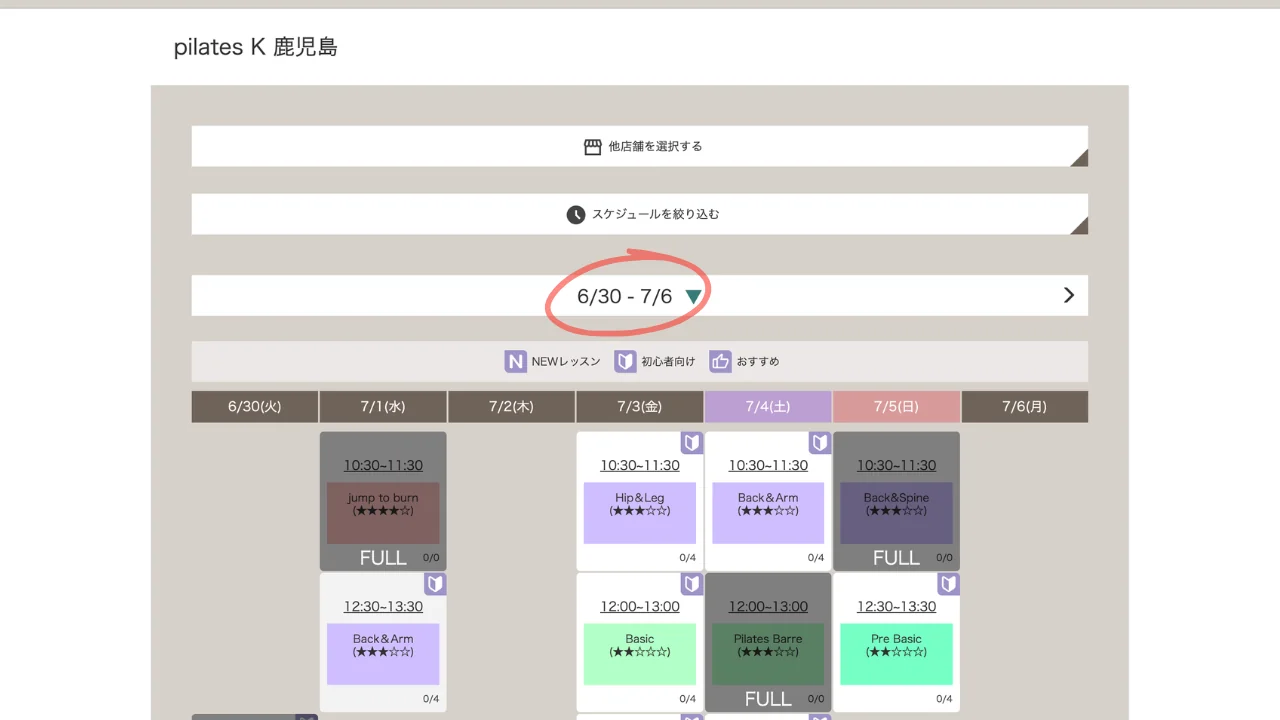1280x720 pixels.
Task: Click the NEWレッスン legend icon
Action: (515, 361)
